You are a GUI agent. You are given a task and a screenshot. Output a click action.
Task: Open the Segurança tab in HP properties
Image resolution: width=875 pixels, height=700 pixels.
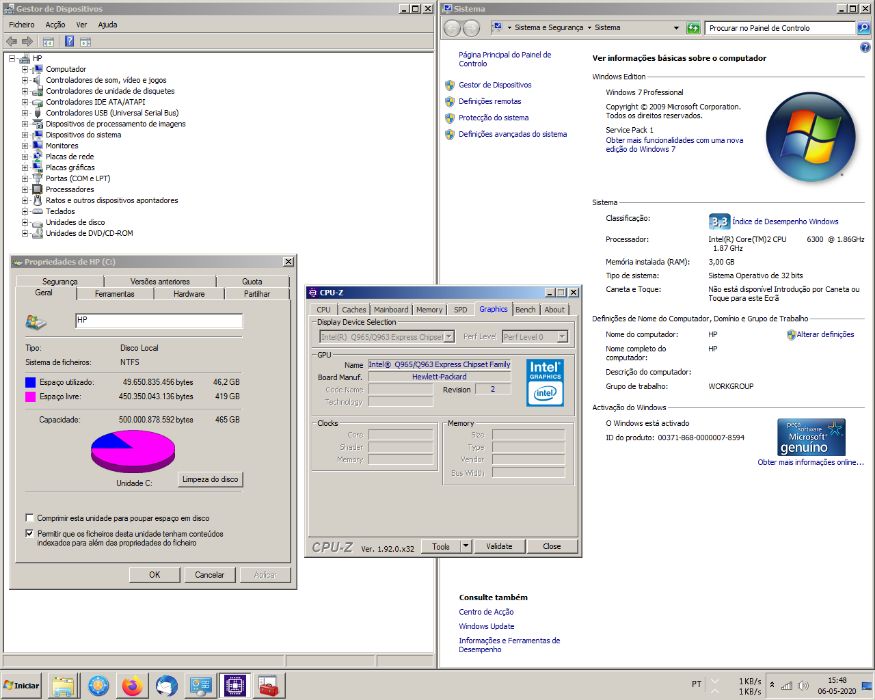(x=60, y=281)
